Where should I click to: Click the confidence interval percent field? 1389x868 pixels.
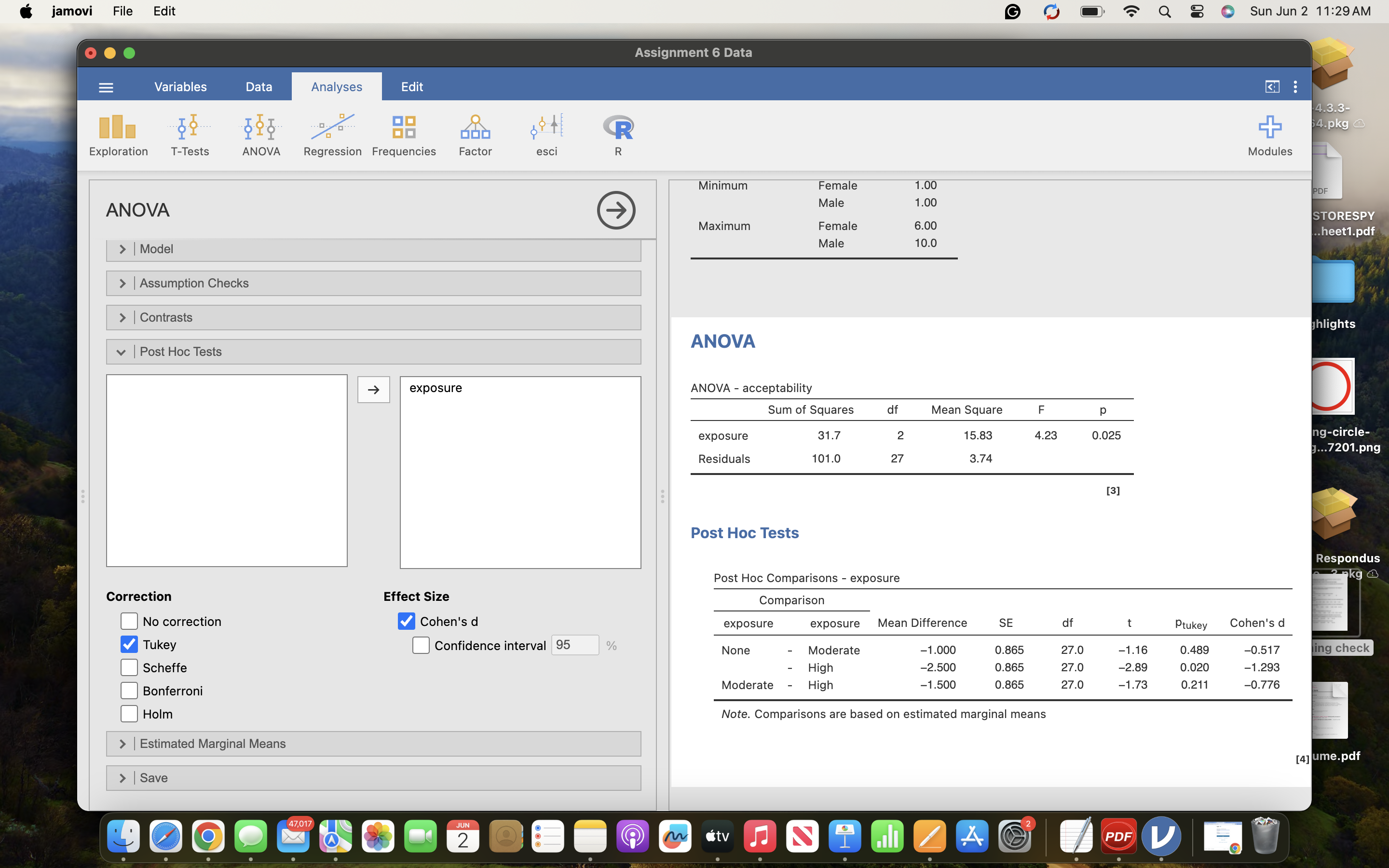coord(574,645)
